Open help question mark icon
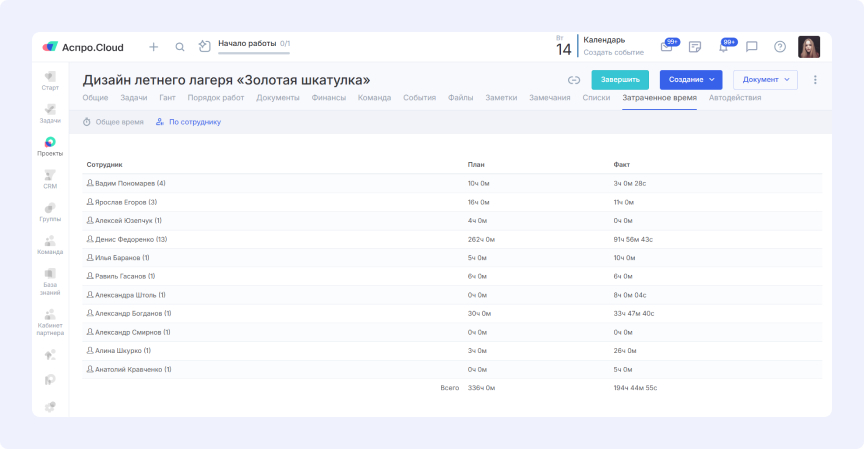The image size is (864, 449). tap(780, 47)
